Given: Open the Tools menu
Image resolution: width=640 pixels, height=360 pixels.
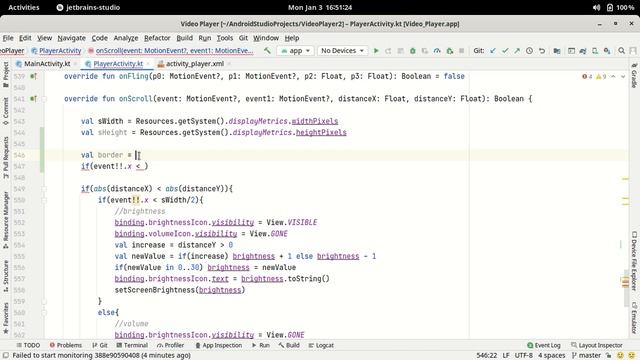Looking at the screenshot, I should 224,38.
